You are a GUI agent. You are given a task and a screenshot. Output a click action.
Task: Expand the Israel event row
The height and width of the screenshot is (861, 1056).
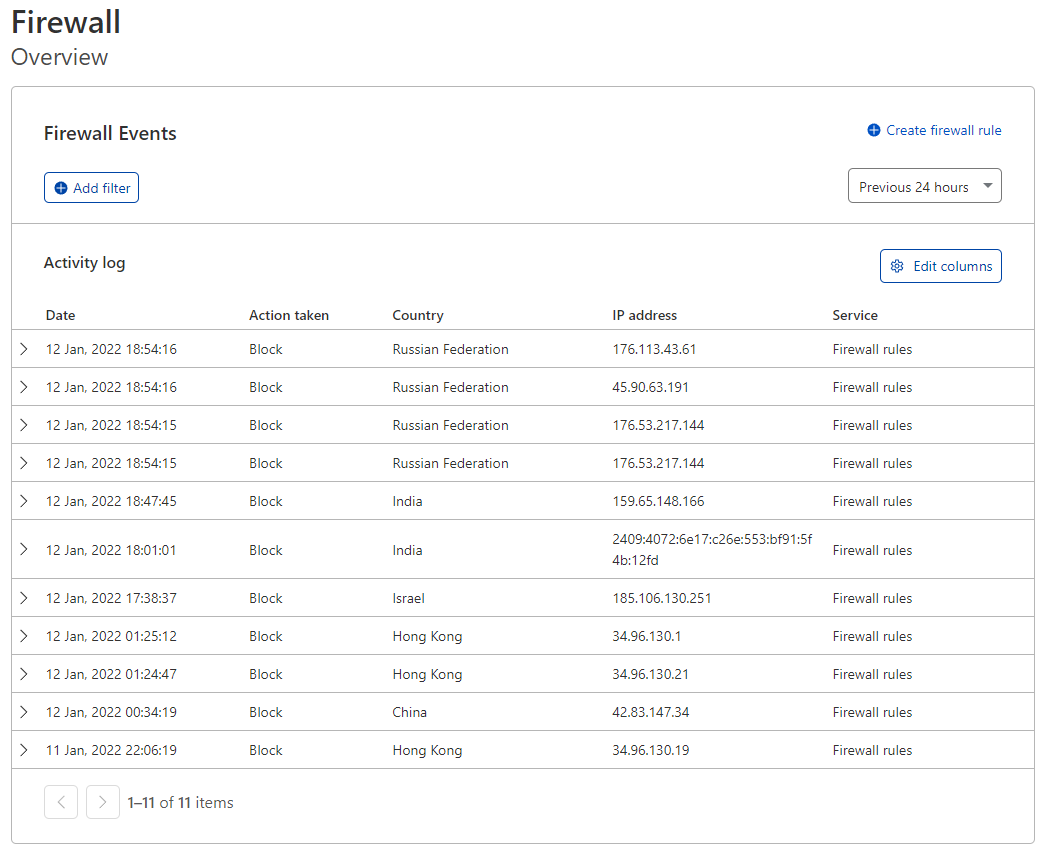(24, 599)
